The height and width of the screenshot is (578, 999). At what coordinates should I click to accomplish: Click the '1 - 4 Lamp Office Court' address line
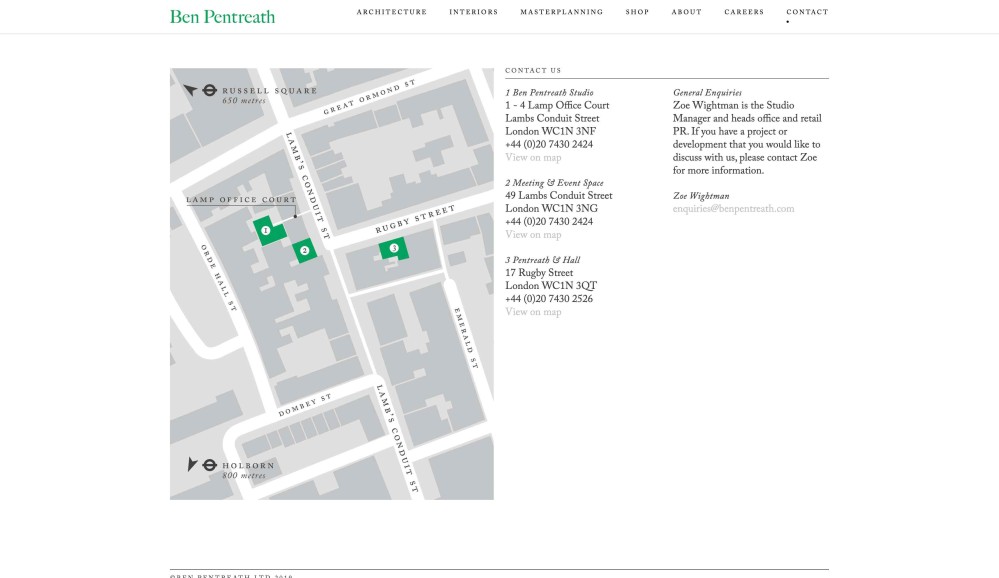click(x=557, y=106)
